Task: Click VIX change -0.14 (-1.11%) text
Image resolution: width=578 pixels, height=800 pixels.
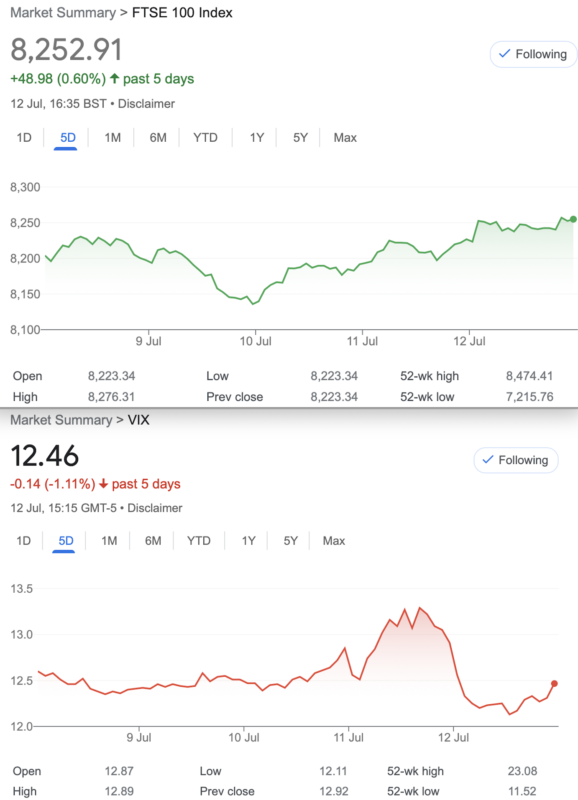Action: tap(53, 484)
